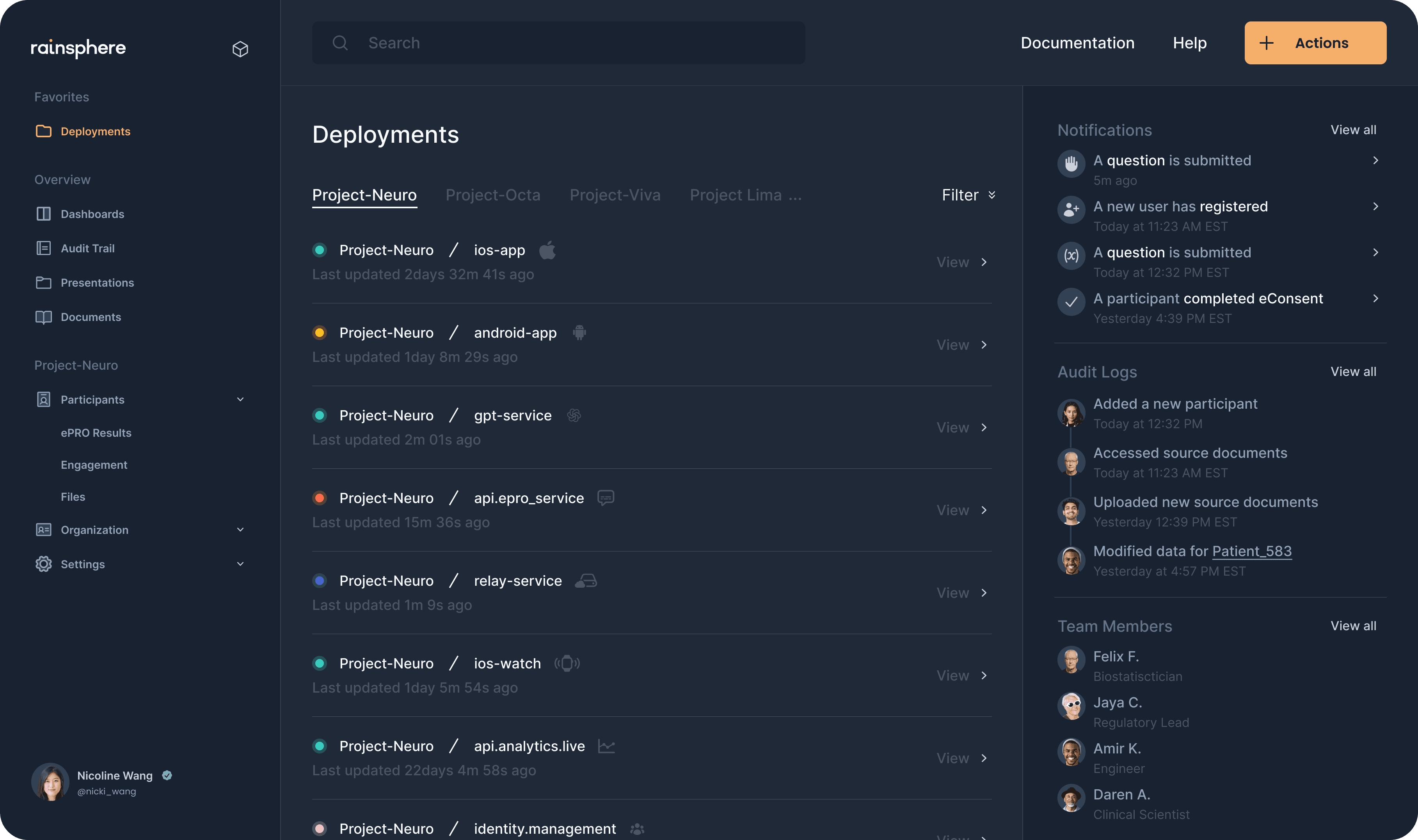
Task: Click the orange status dot for api.epro_service
Action: tap(320, 498)
